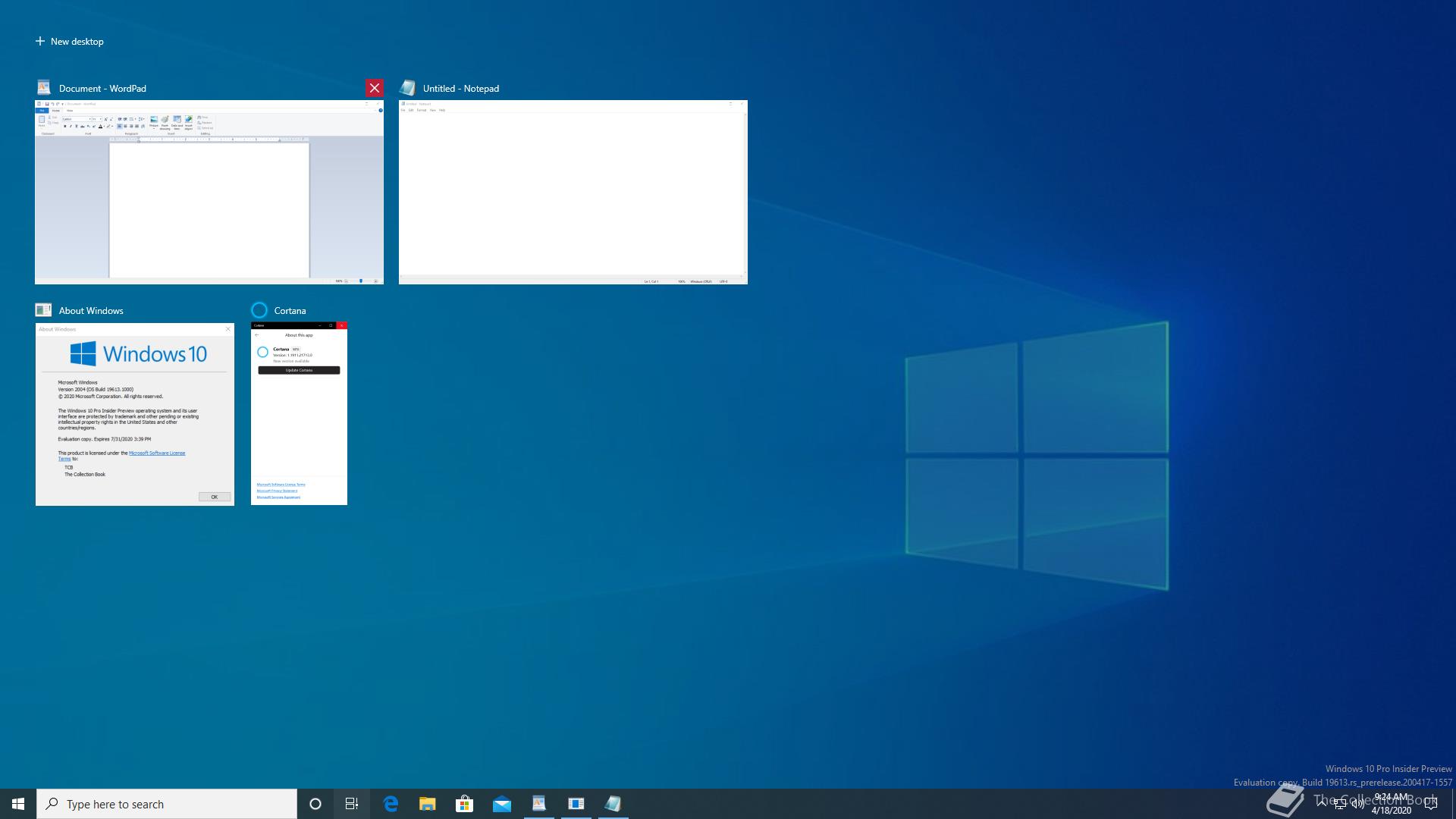The height and width of the screenshot is (819, 1456).
Task: Click the Notepad icon beside Untitled - Notepad
Action: 408,87
